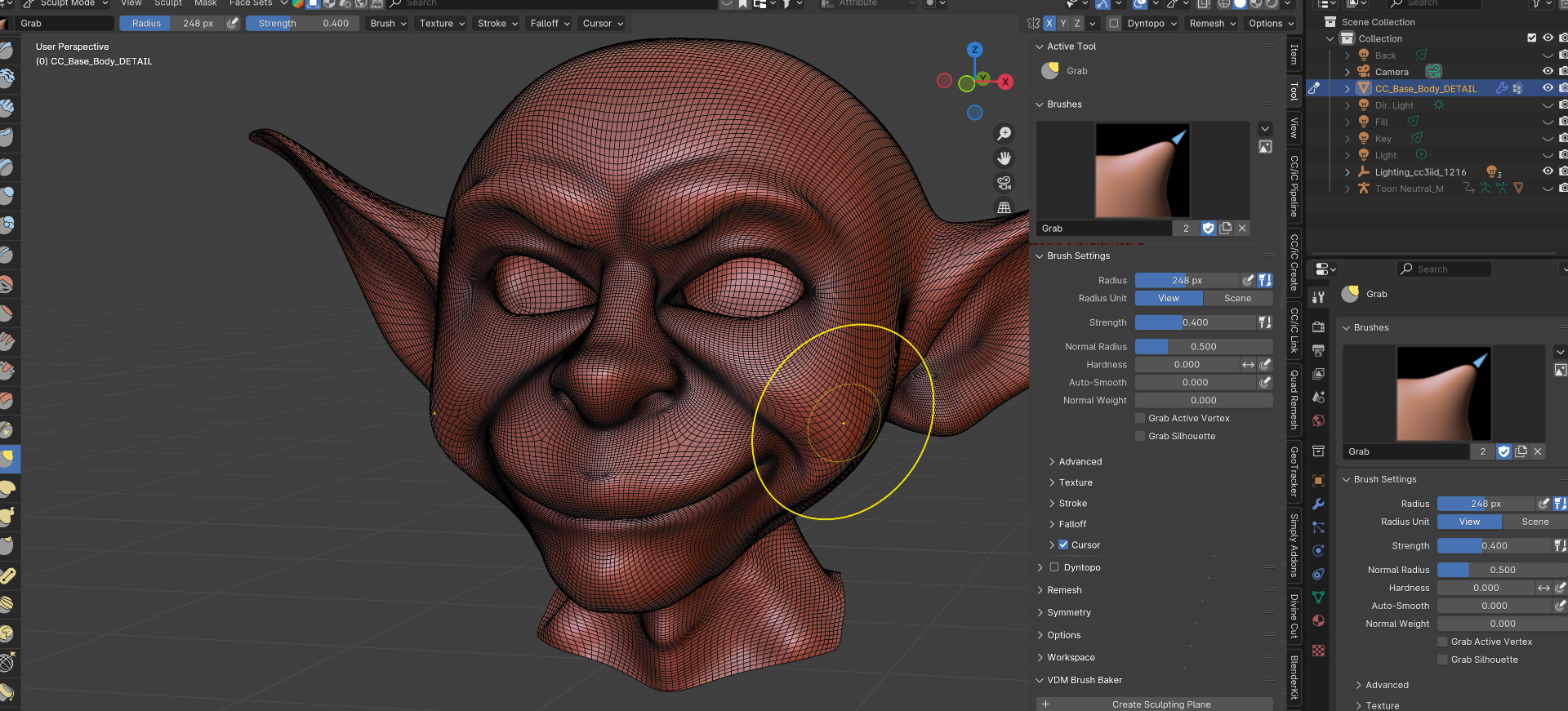Open the Object Data green triangle tab
1568x711 pixels.
(1318, 597)
